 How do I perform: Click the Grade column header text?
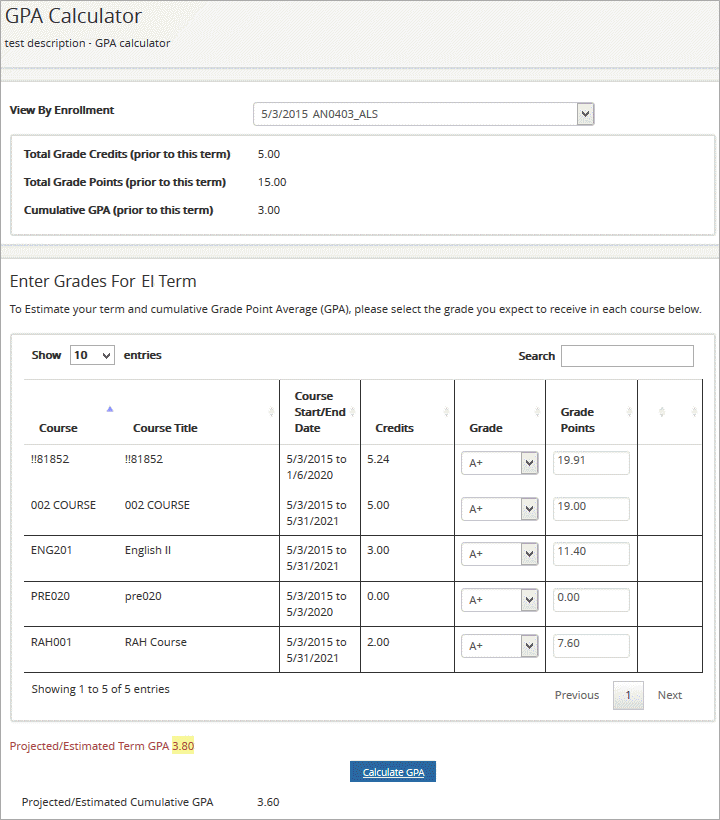tap(486, 428)
